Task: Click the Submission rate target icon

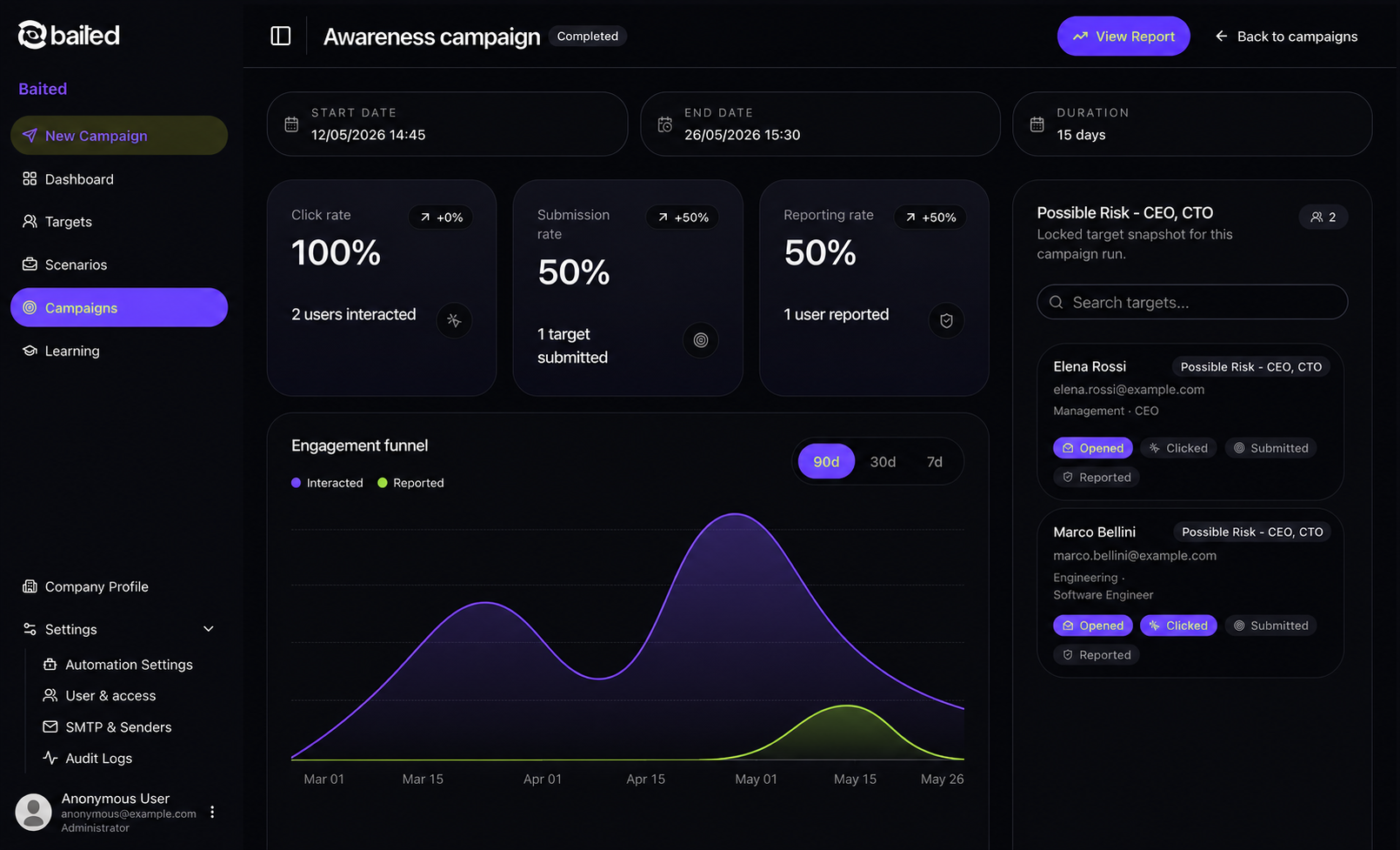Action: 701,340
